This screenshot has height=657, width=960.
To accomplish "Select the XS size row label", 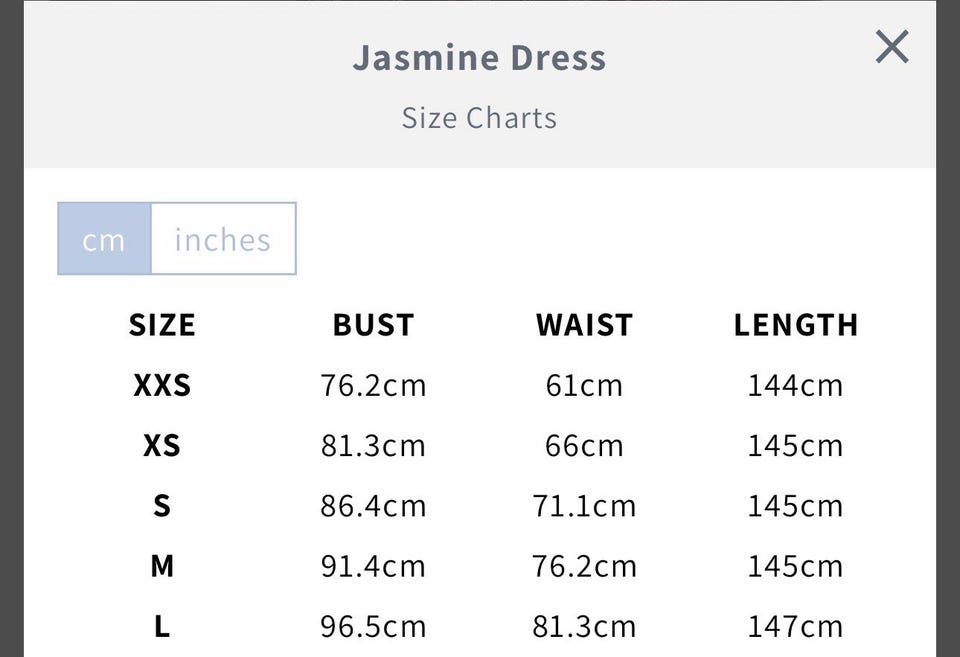I will click(162, 445).
